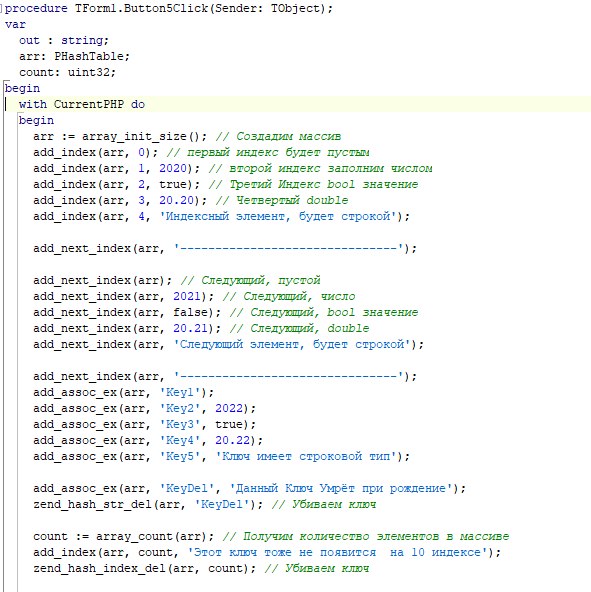This screenshot has width=591, height=592.
Task: Click the comment 'первый индекс будет пустым'
Action: tap(267, 152)
